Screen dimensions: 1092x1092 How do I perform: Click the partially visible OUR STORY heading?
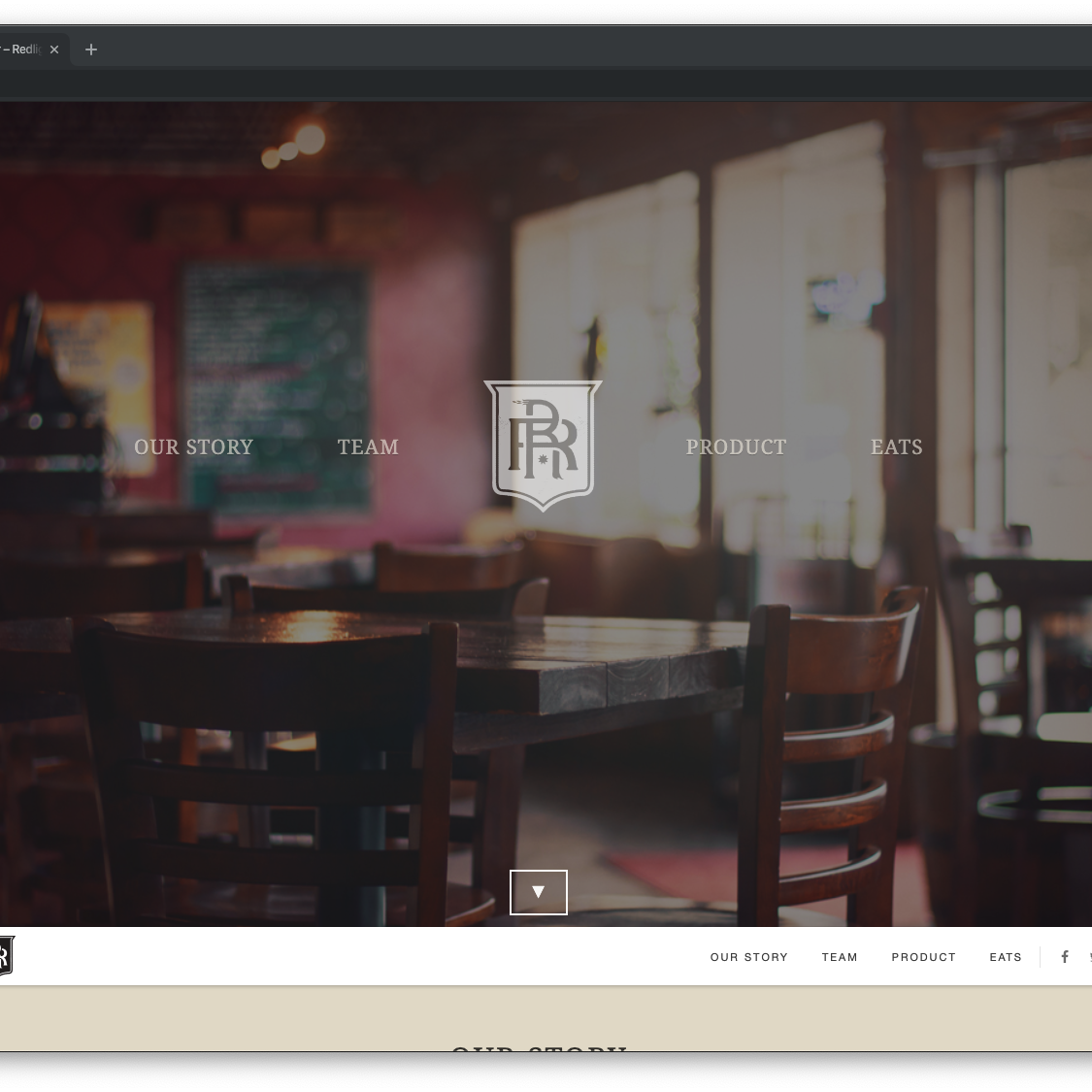pos(539,1046)
